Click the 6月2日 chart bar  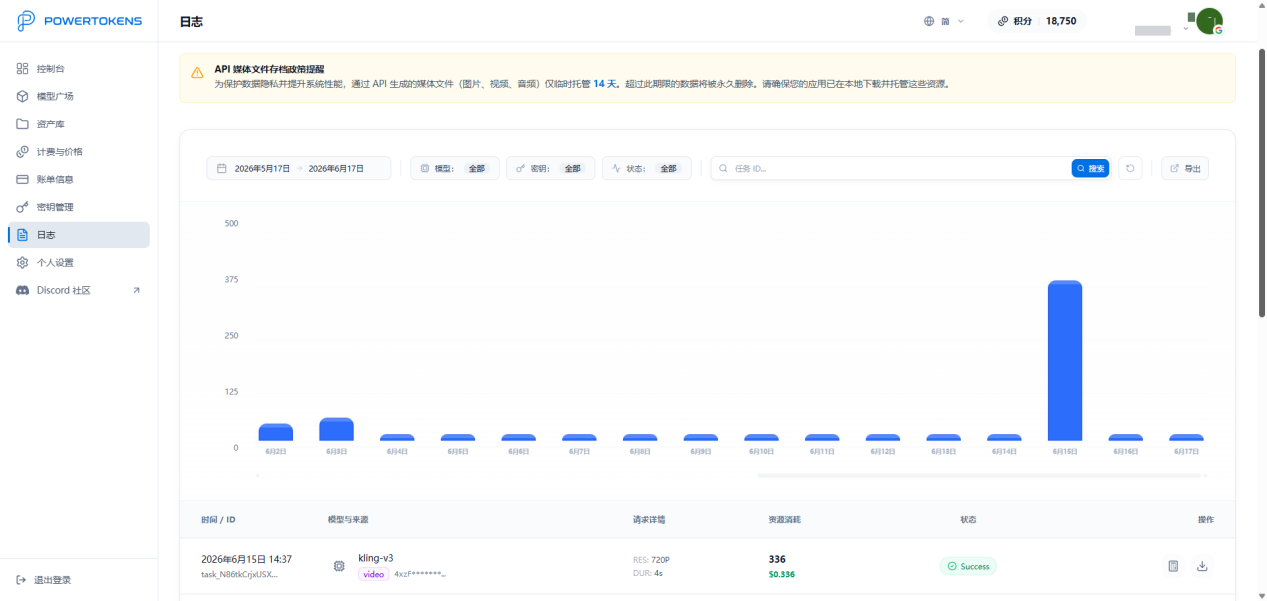[x=276, y=432]
